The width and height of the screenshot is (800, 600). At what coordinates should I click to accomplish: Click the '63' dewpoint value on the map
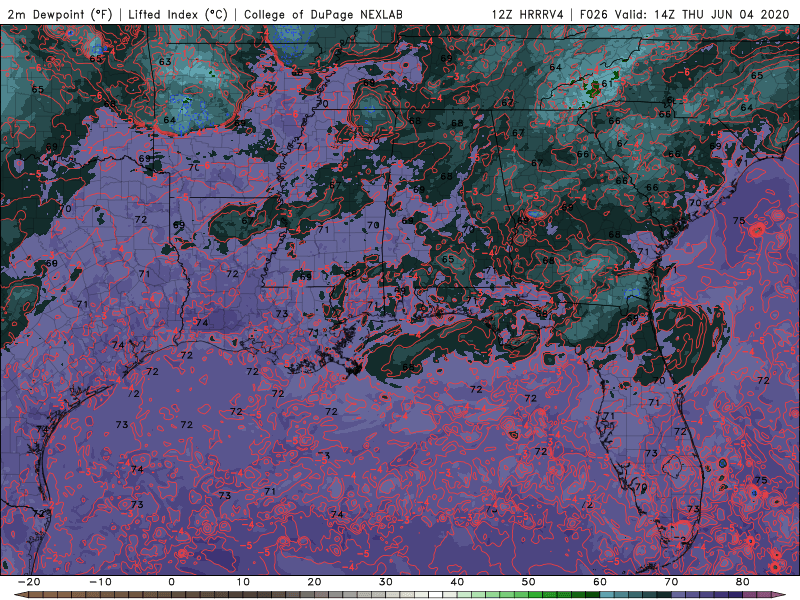click(165, 62)
